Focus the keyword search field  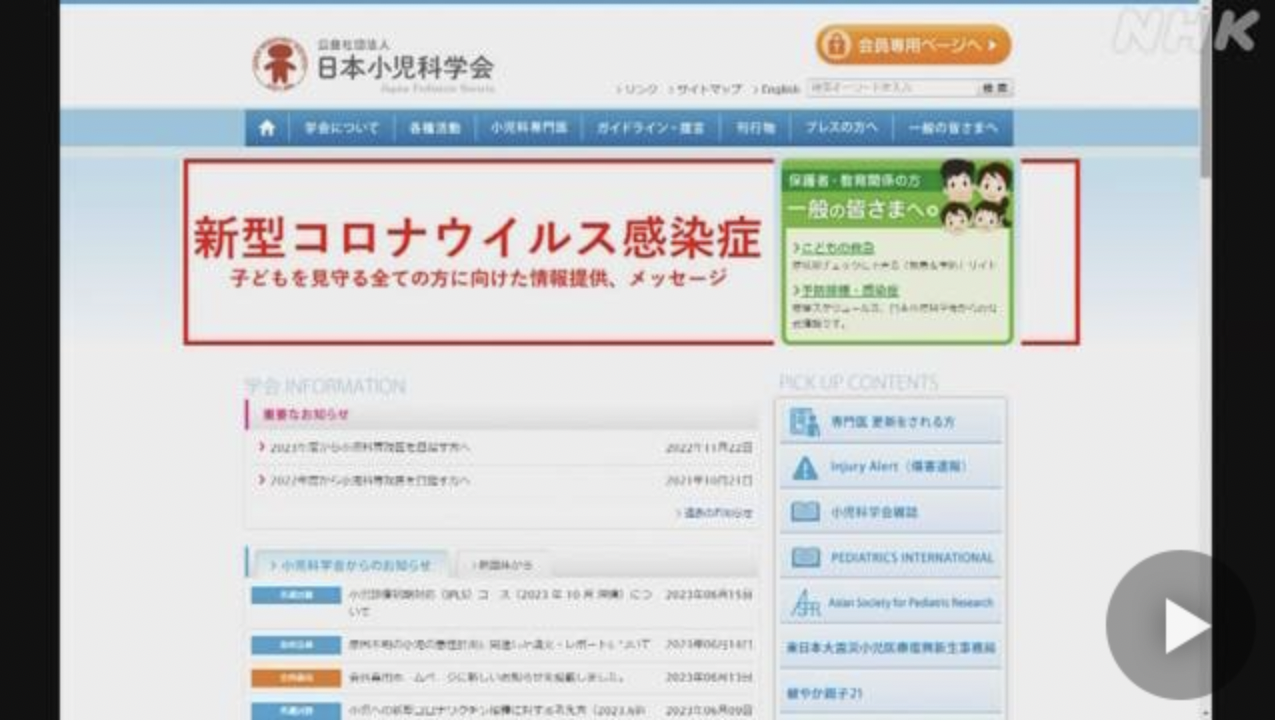click(891, 88)
